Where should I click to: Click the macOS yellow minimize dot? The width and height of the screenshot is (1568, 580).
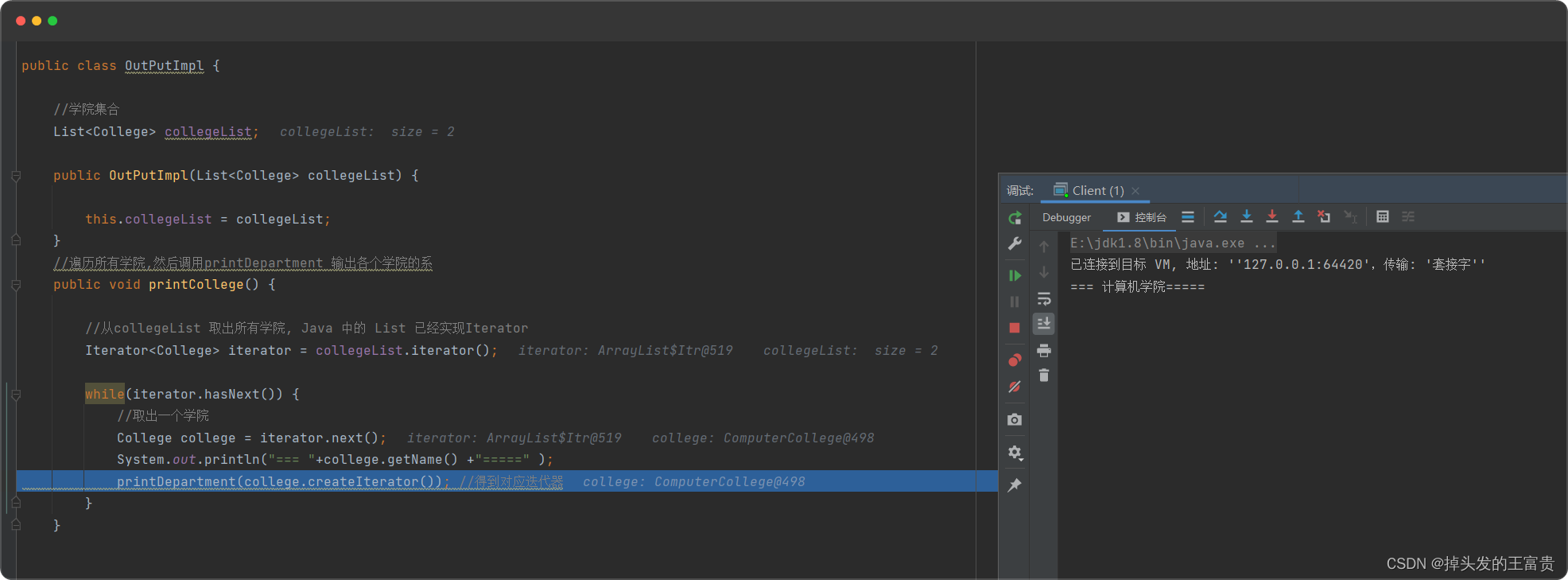(x=37, y=21)
